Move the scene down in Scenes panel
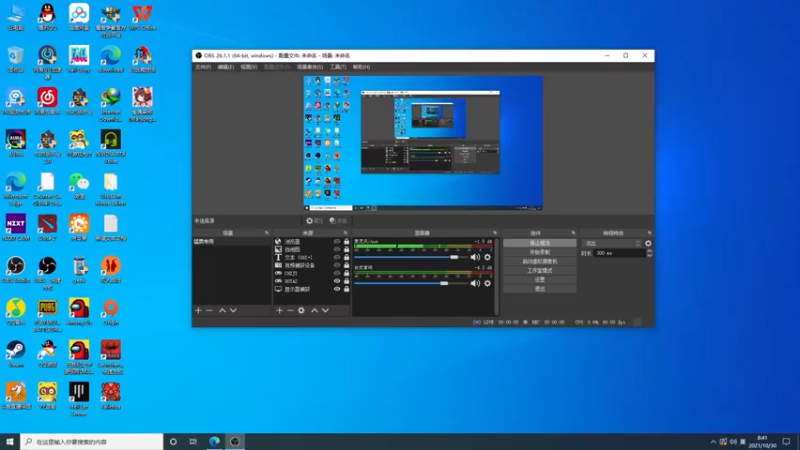 pos(233,310)
